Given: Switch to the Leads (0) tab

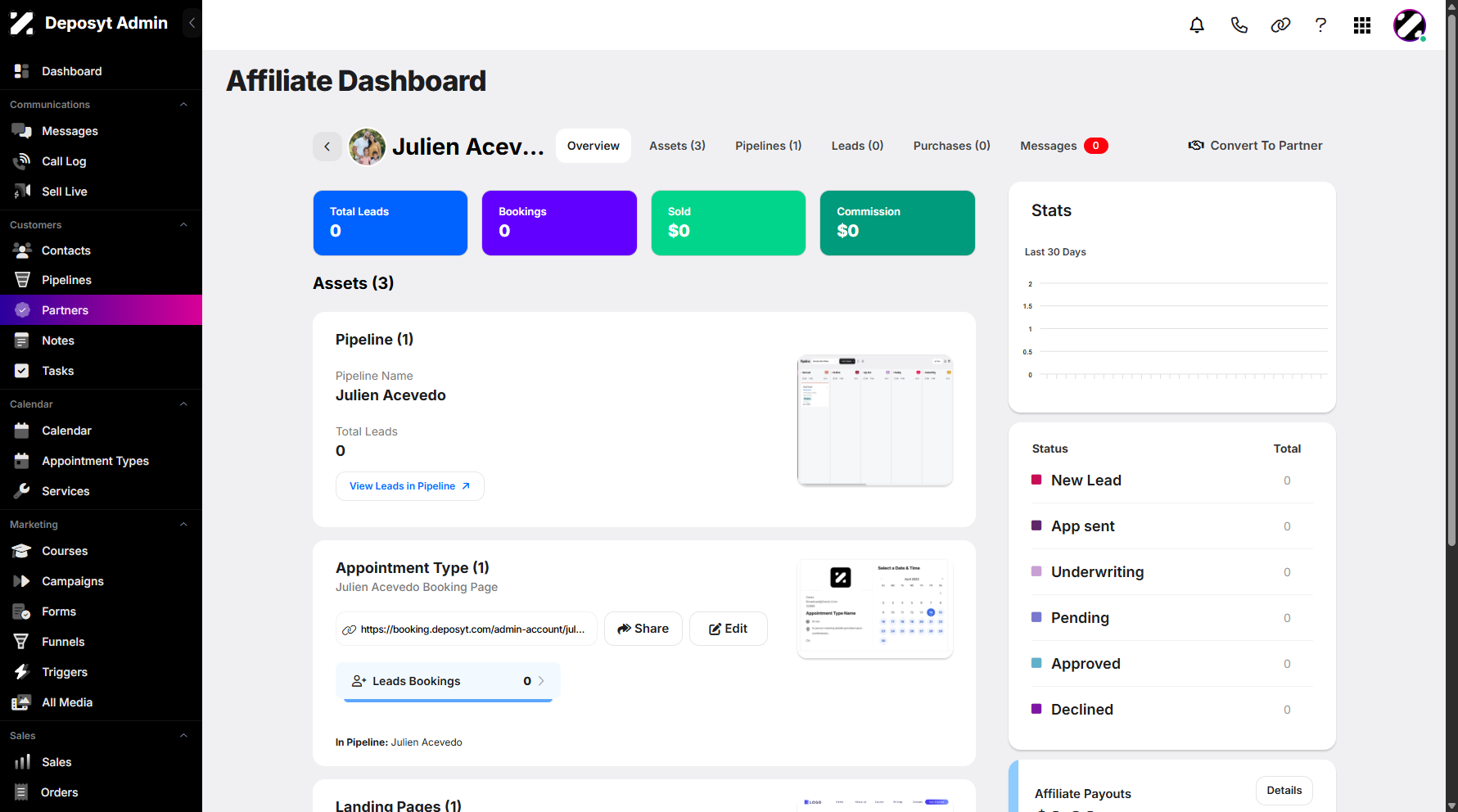Looking at the screenshot, I should point(857,146).
